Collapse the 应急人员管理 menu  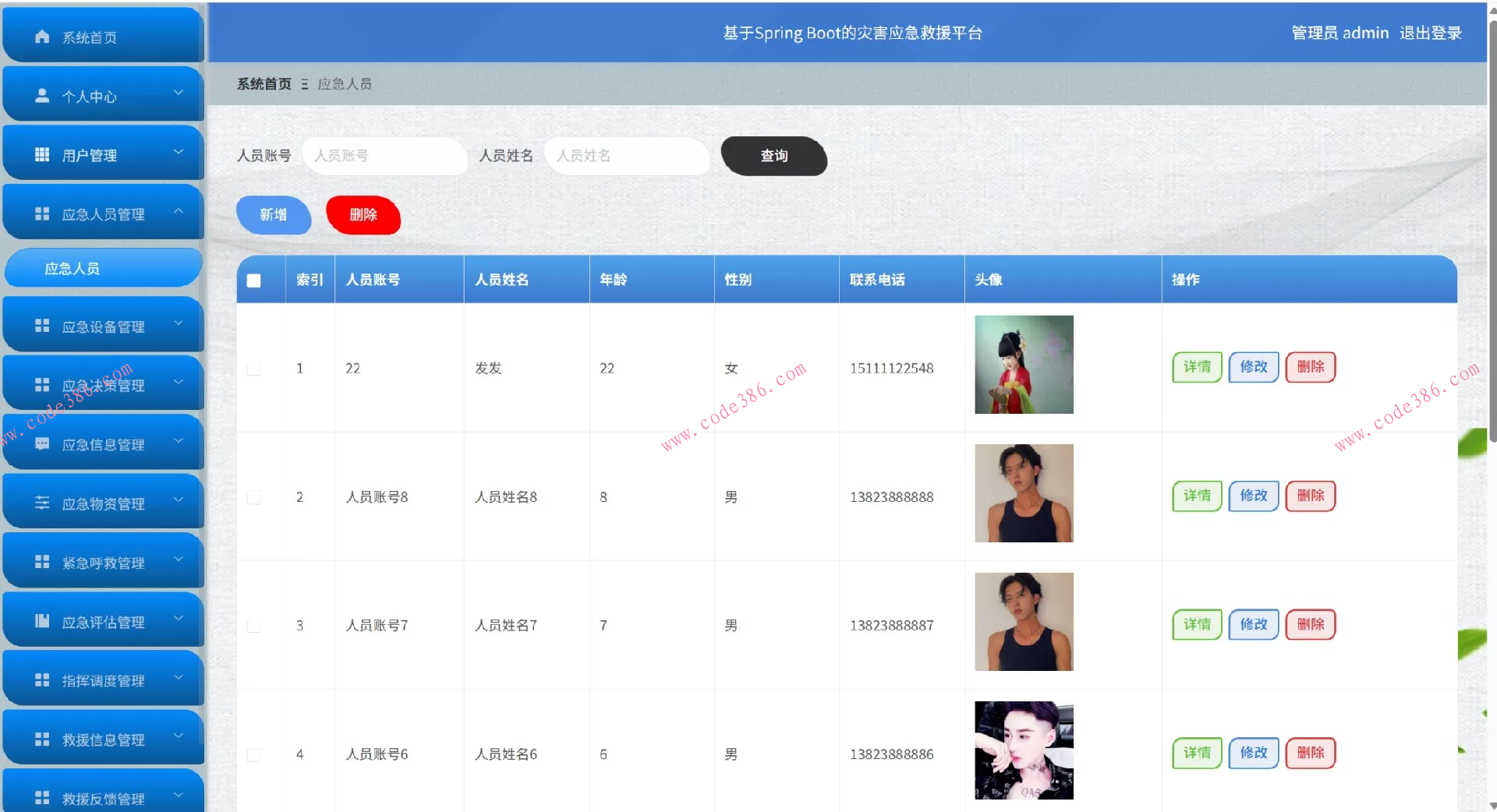click(180, 211)
